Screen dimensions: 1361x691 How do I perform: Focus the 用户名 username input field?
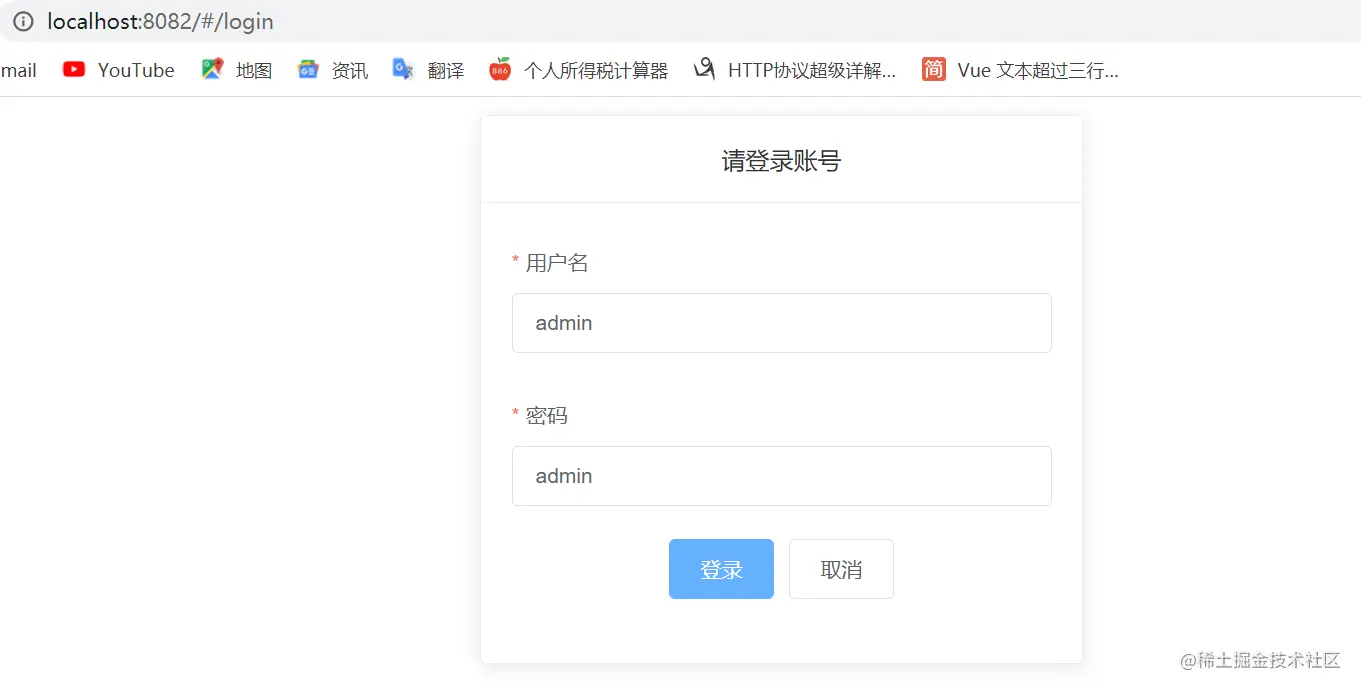point(781,323)
